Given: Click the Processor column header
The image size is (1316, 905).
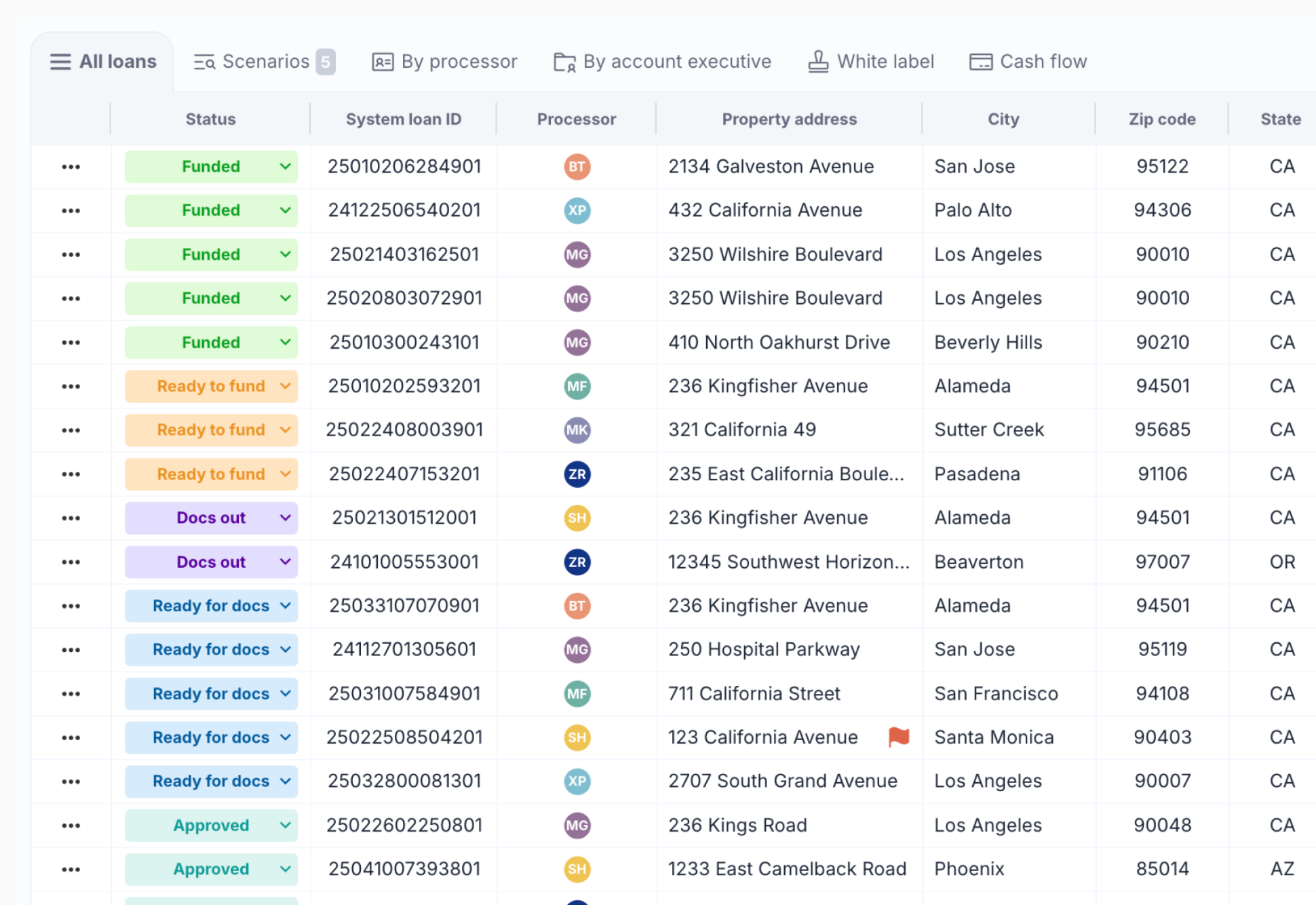Looking at the screenshot, I should (577, 119).
